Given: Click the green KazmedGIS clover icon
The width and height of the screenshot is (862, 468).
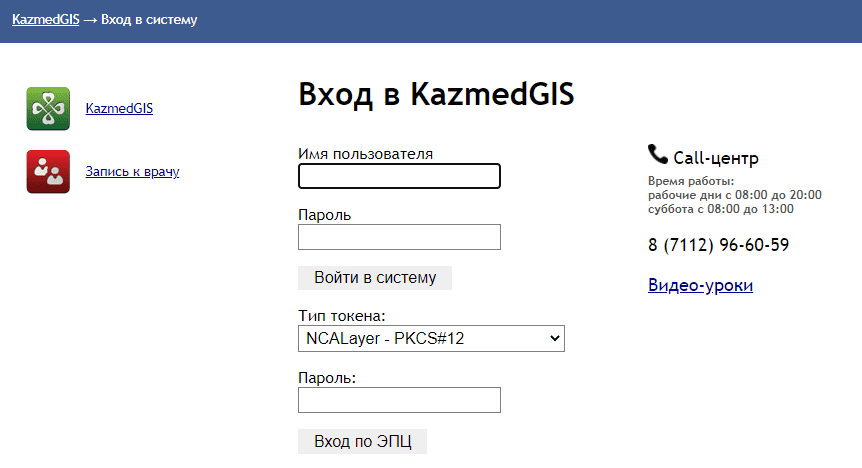Looking at the screenshot, I should [48, 109].
